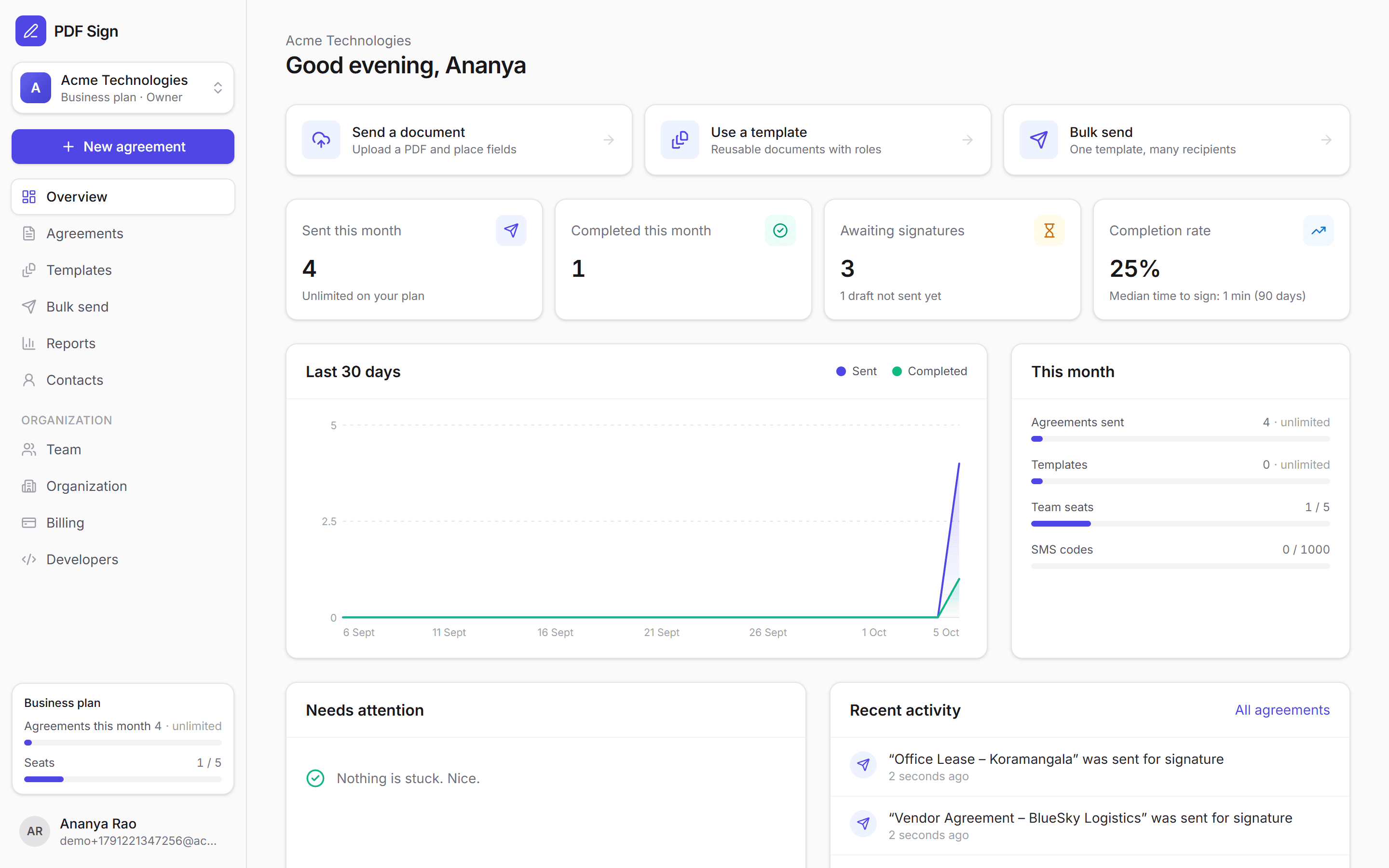This screenshot has height=868, width=1389.
Task: Click the hourglass icon in Awaiting signatures
Action: pos(1050,231)
